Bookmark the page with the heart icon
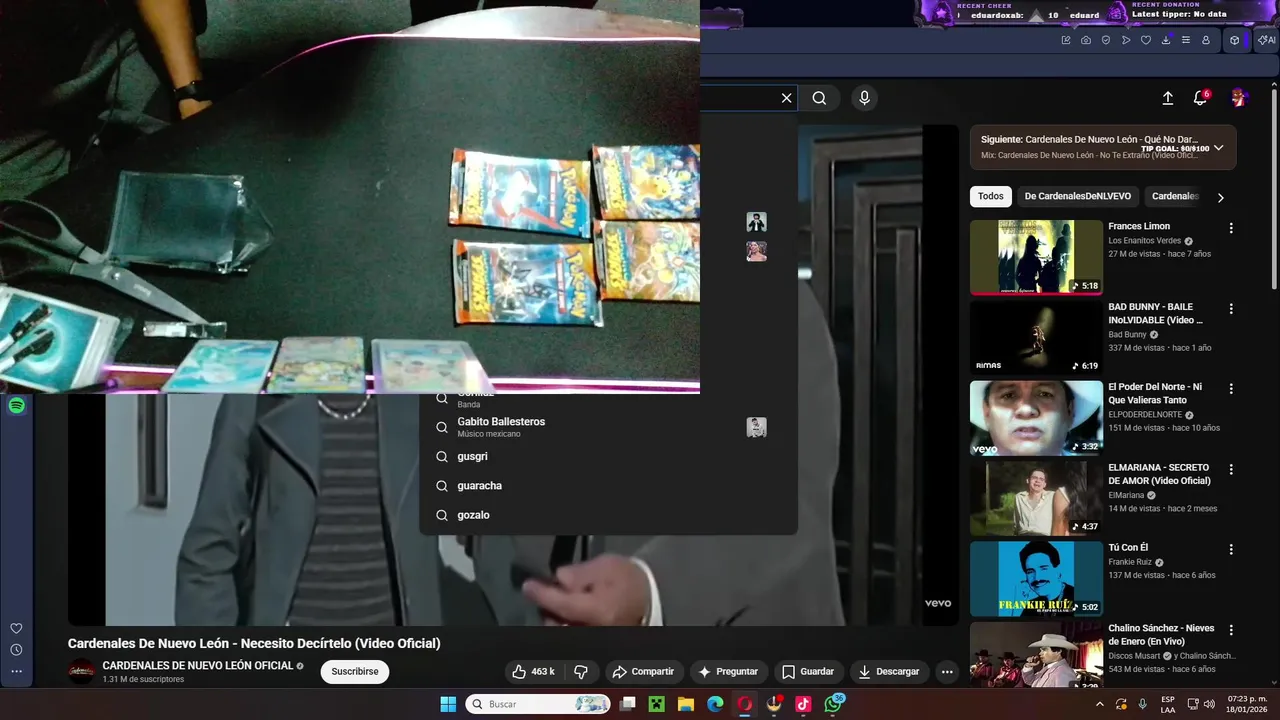1280x720 pixels. pos(1146,40)
